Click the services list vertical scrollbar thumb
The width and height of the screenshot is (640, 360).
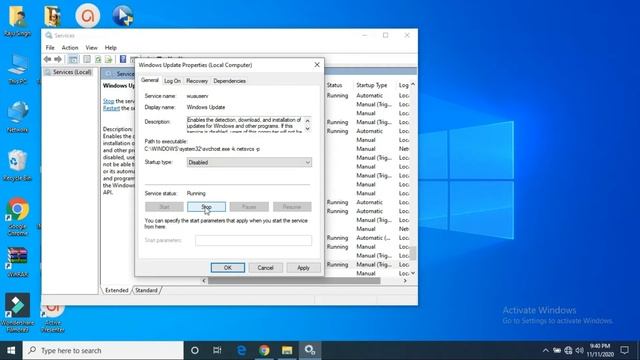pos(413,253)
